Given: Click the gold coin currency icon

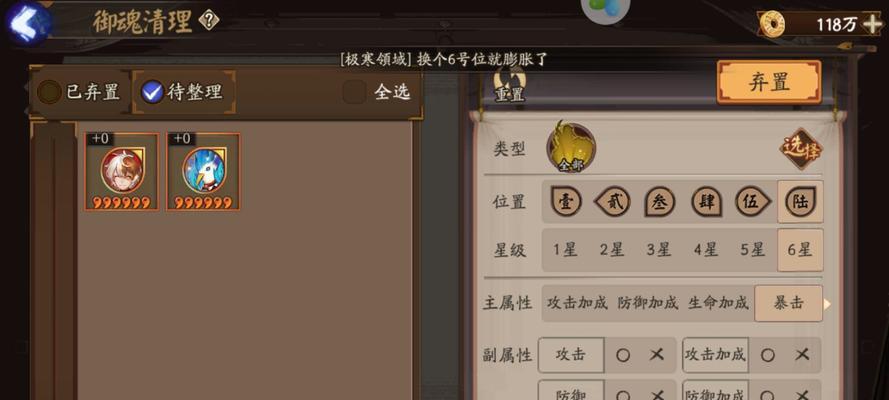Looking at the screenshot, I should (772, 24).
